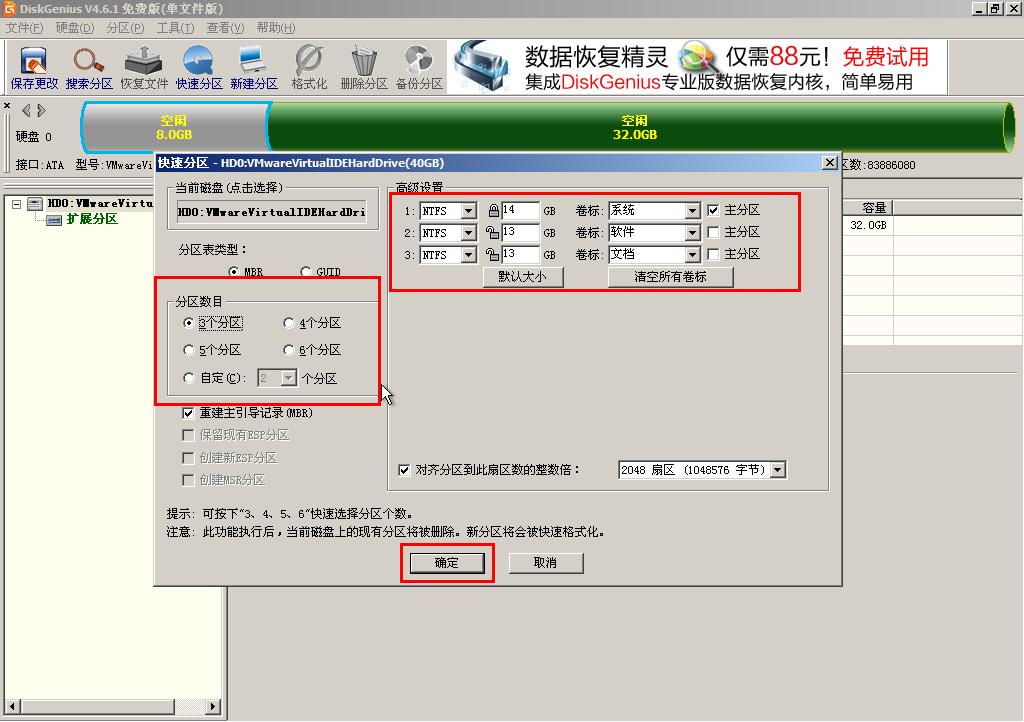Select the MBR partition table type
The image size is (1024, 722).
[233, 271]
